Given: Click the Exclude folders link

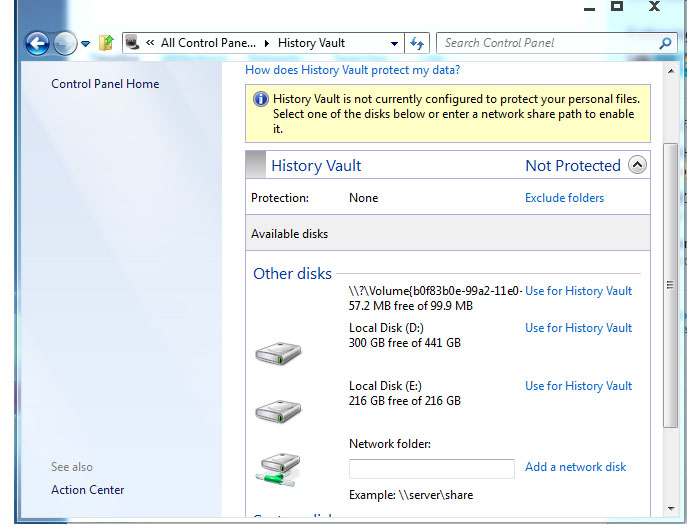Looking at the screenshot, I should pyautogui.click(x=564, y=198).
